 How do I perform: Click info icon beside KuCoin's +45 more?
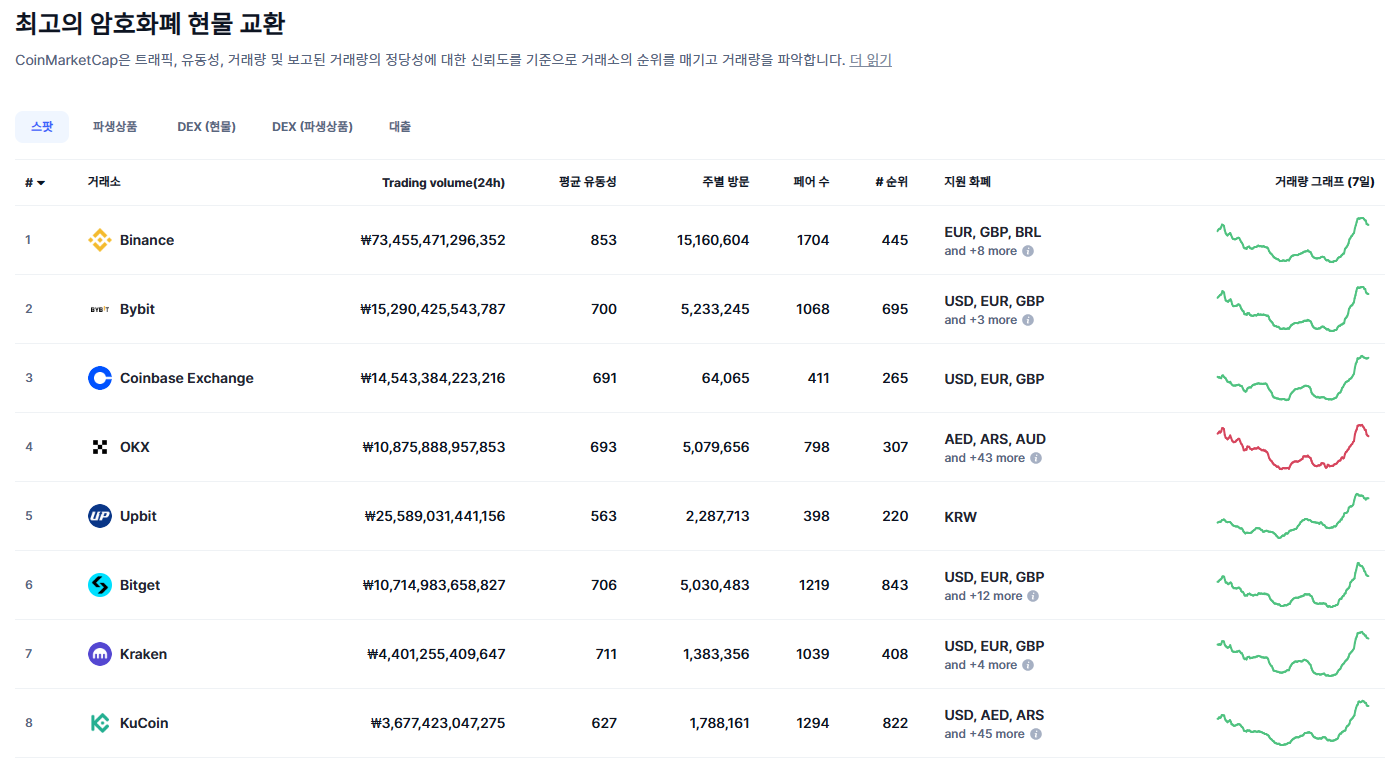click(1036, 734)
